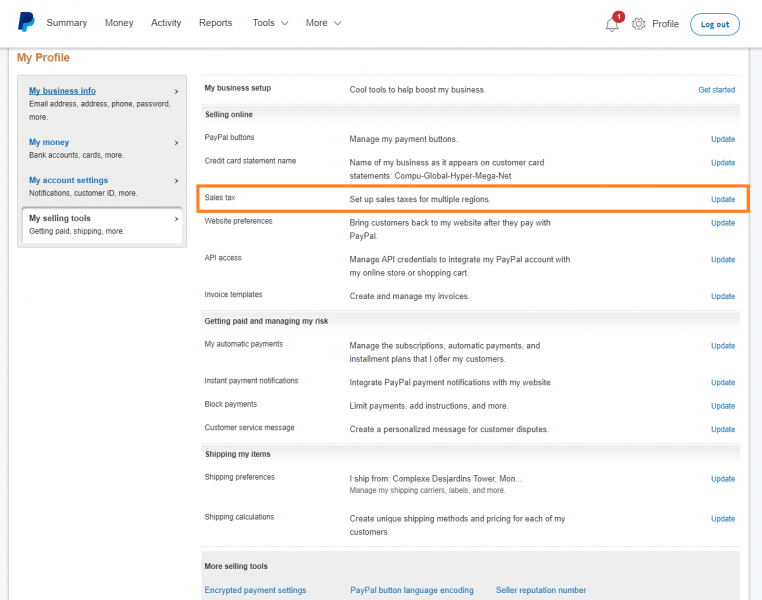Open PayPal button language encoding link
This screenshot has height=600, width=762.
(x=412, y=590)
